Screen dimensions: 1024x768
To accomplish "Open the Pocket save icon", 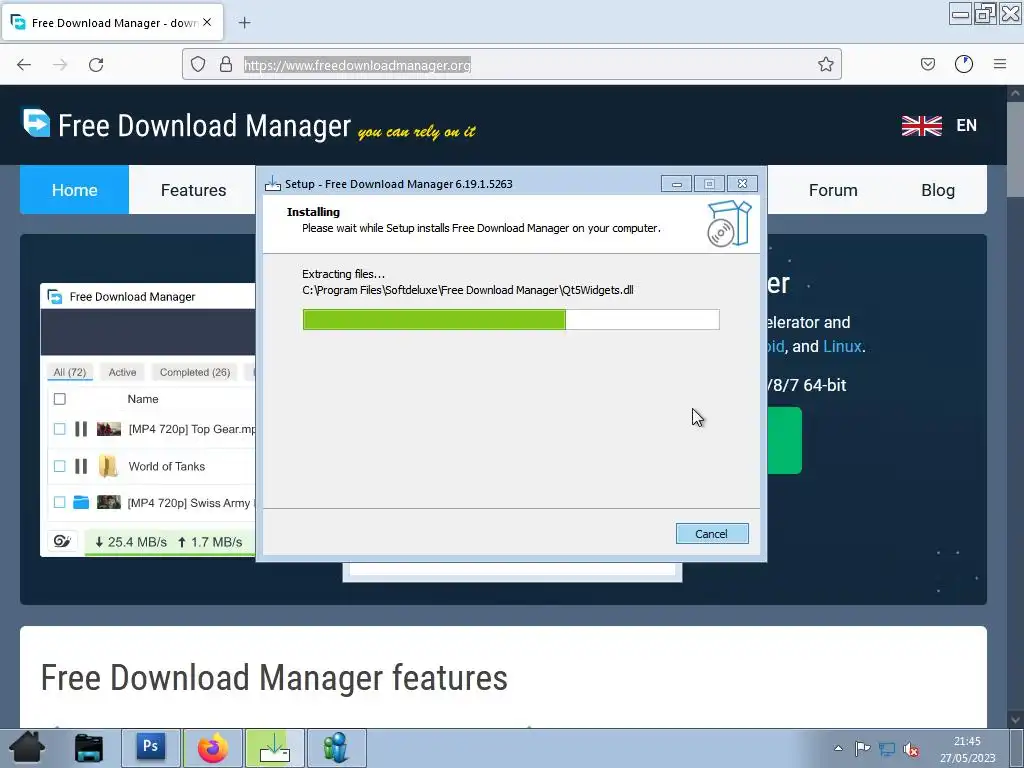I will coord(927,64).
